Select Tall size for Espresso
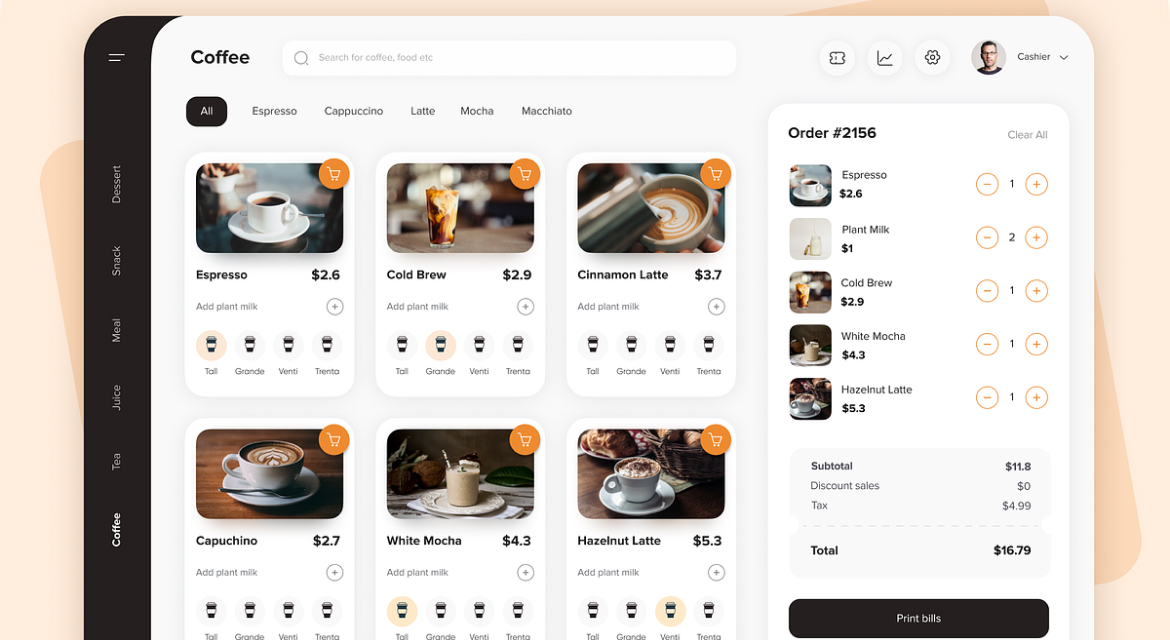Image resolution: width=1170 pixels, height=640 pixels. (x=211, y=345)
